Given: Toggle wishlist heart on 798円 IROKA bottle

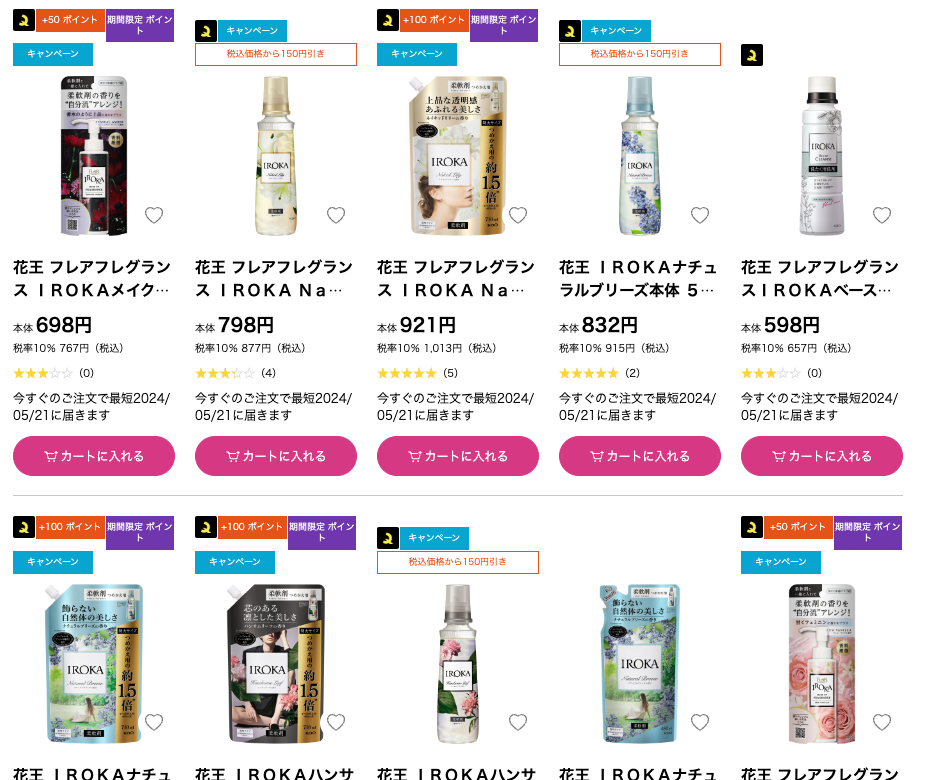Looking at the screenshot, I should click(336, 215).
